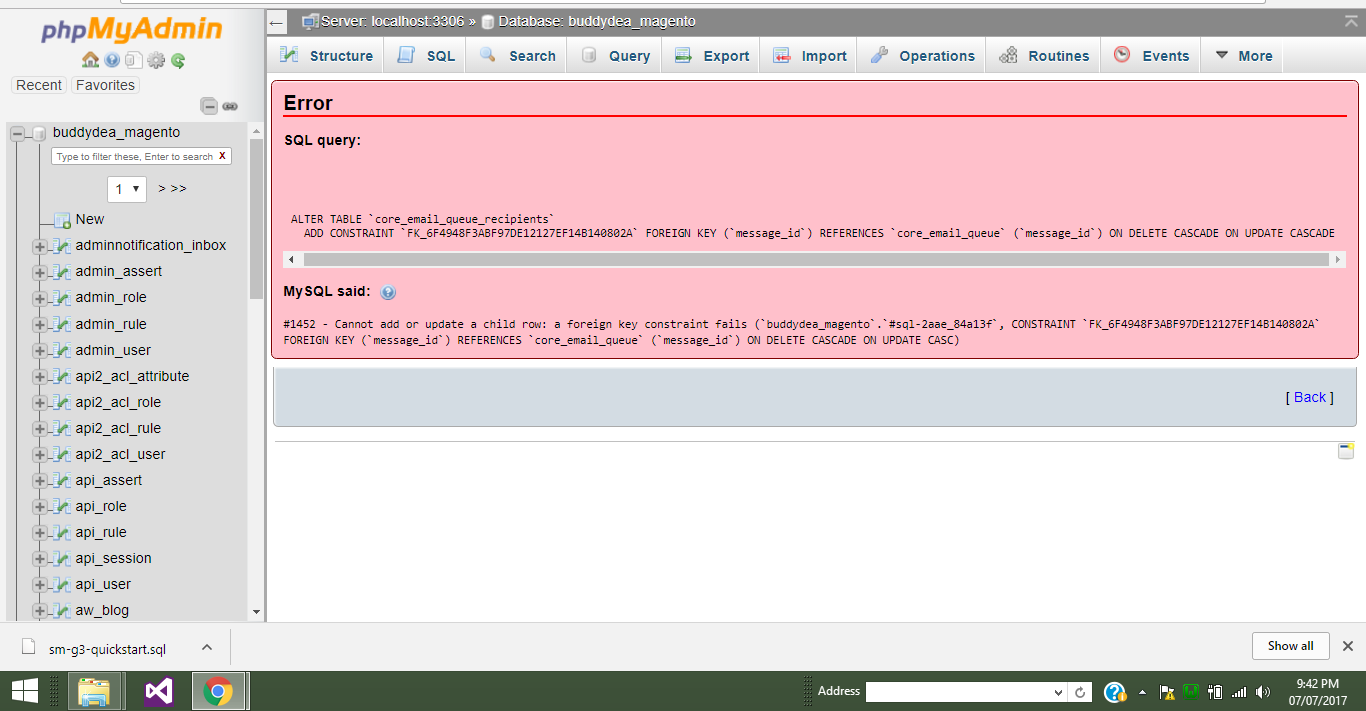Switch to the Structure tab

point(326,56)
